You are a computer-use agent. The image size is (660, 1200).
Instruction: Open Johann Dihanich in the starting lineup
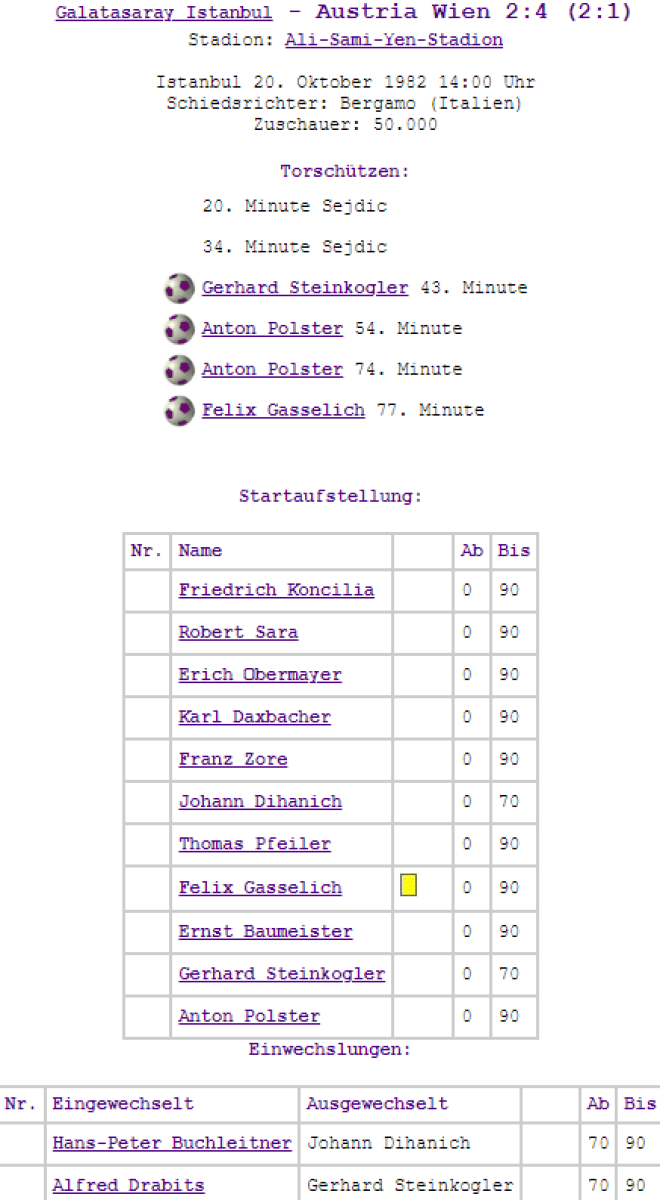click(x=260, y=802)
